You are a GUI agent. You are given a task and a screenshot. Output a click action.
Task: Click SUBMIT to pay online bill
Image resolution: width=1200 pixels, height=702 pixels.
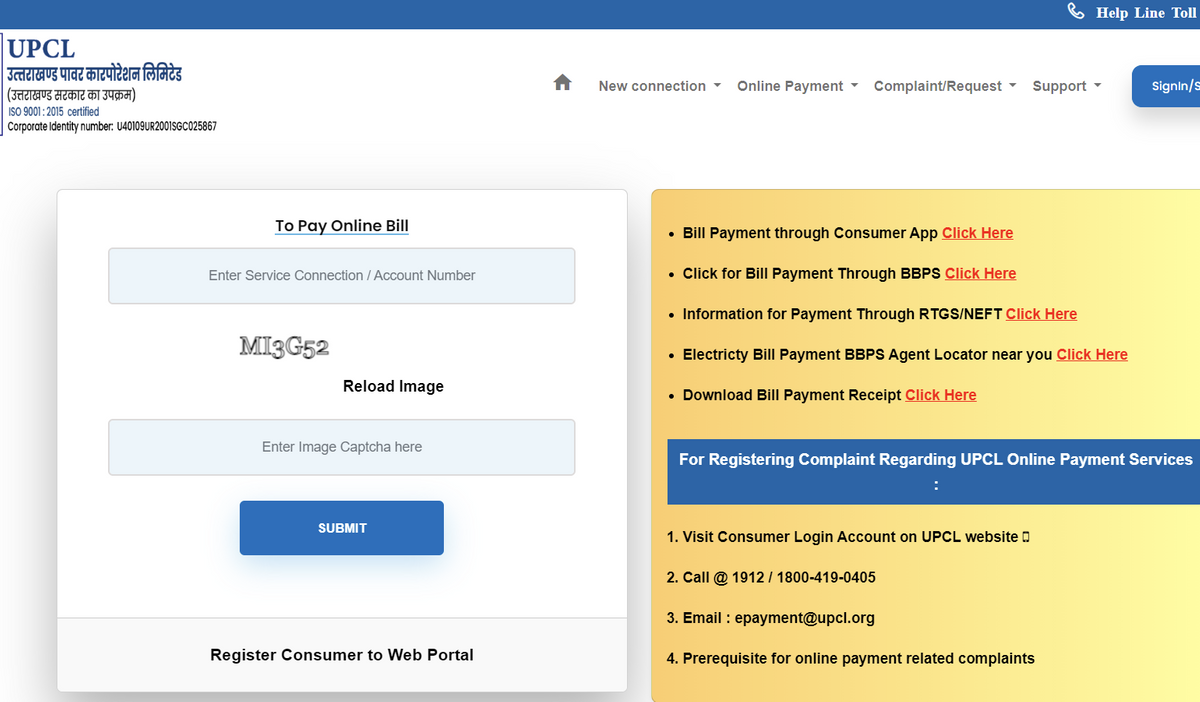coord(341,527)
